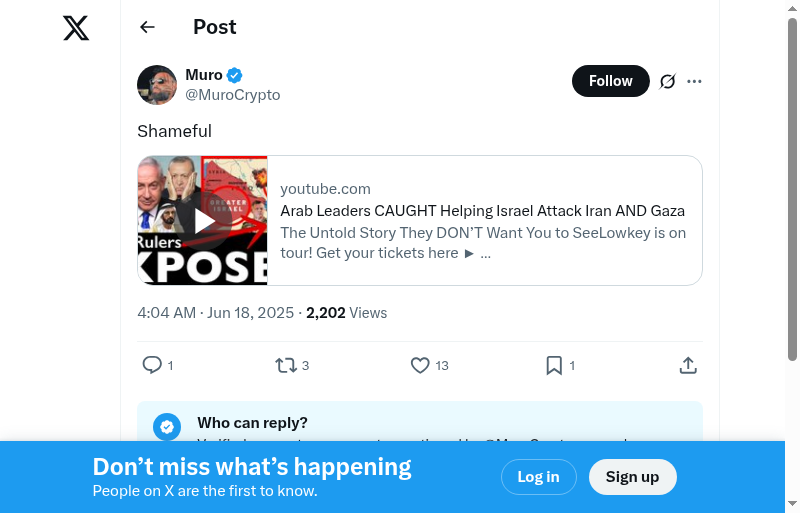Open Muro's profile avatar
The height and width of the screenshot is (513, 800).
157,85
